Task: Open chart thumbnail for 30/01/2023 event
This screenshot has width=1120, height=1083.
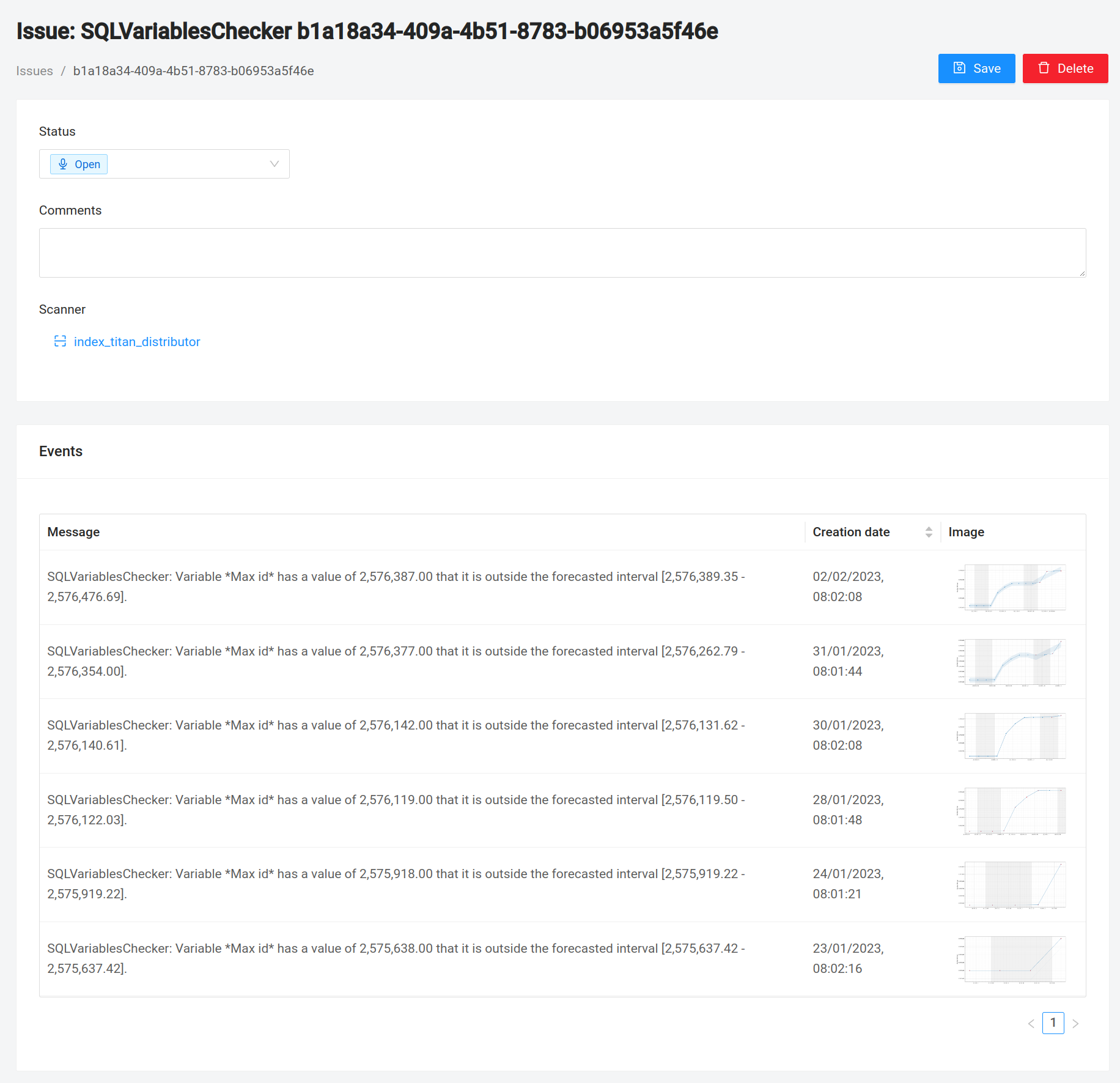Action: tap(1011, 736)
